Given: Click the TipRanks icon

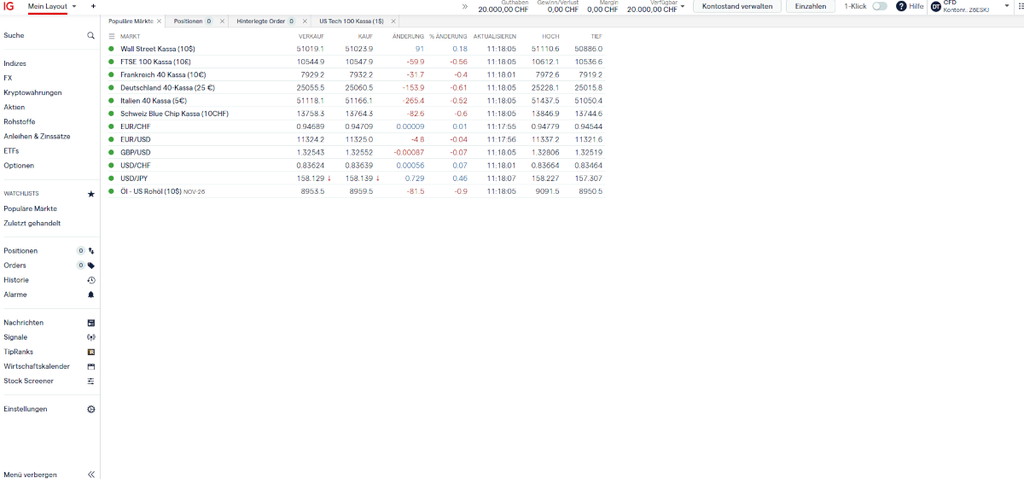Looking at the screenshot, I should (x=91, y=352).
